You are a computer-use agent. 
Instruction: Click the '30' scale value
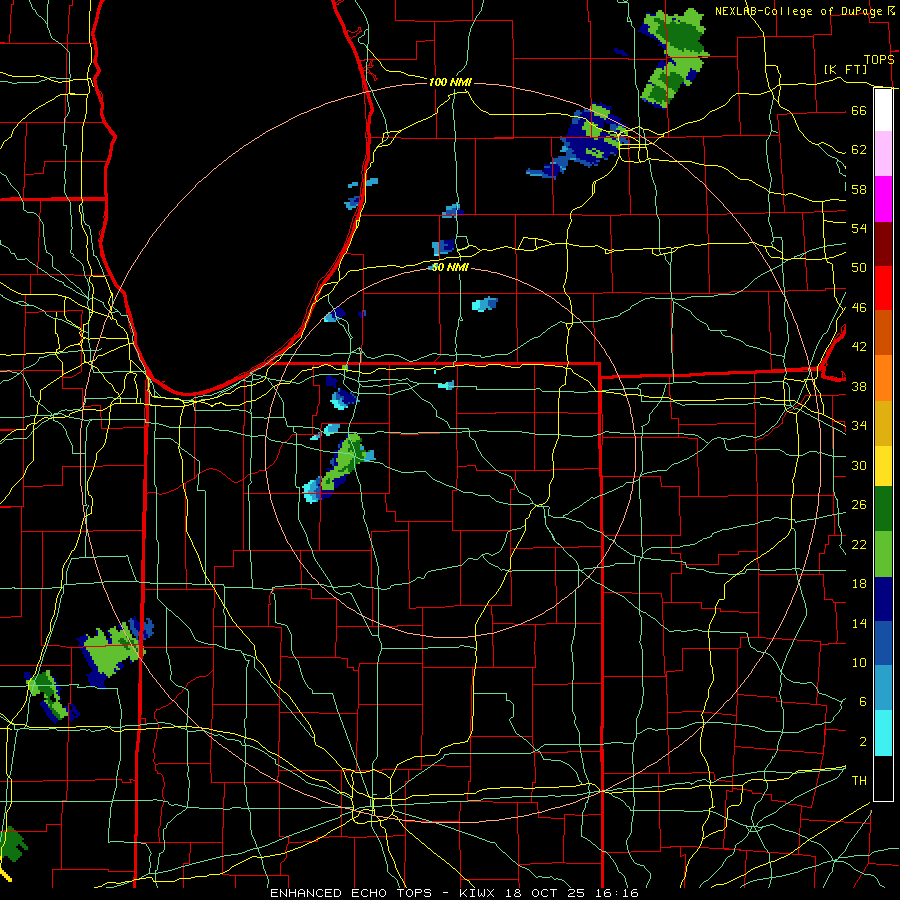tap(859, 465)
